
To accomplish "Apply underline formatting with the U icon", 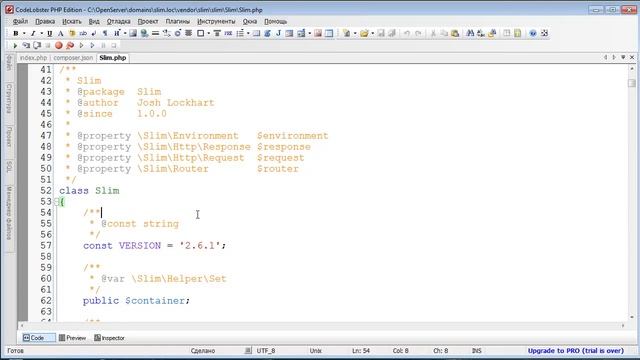I will click(49, 33).
